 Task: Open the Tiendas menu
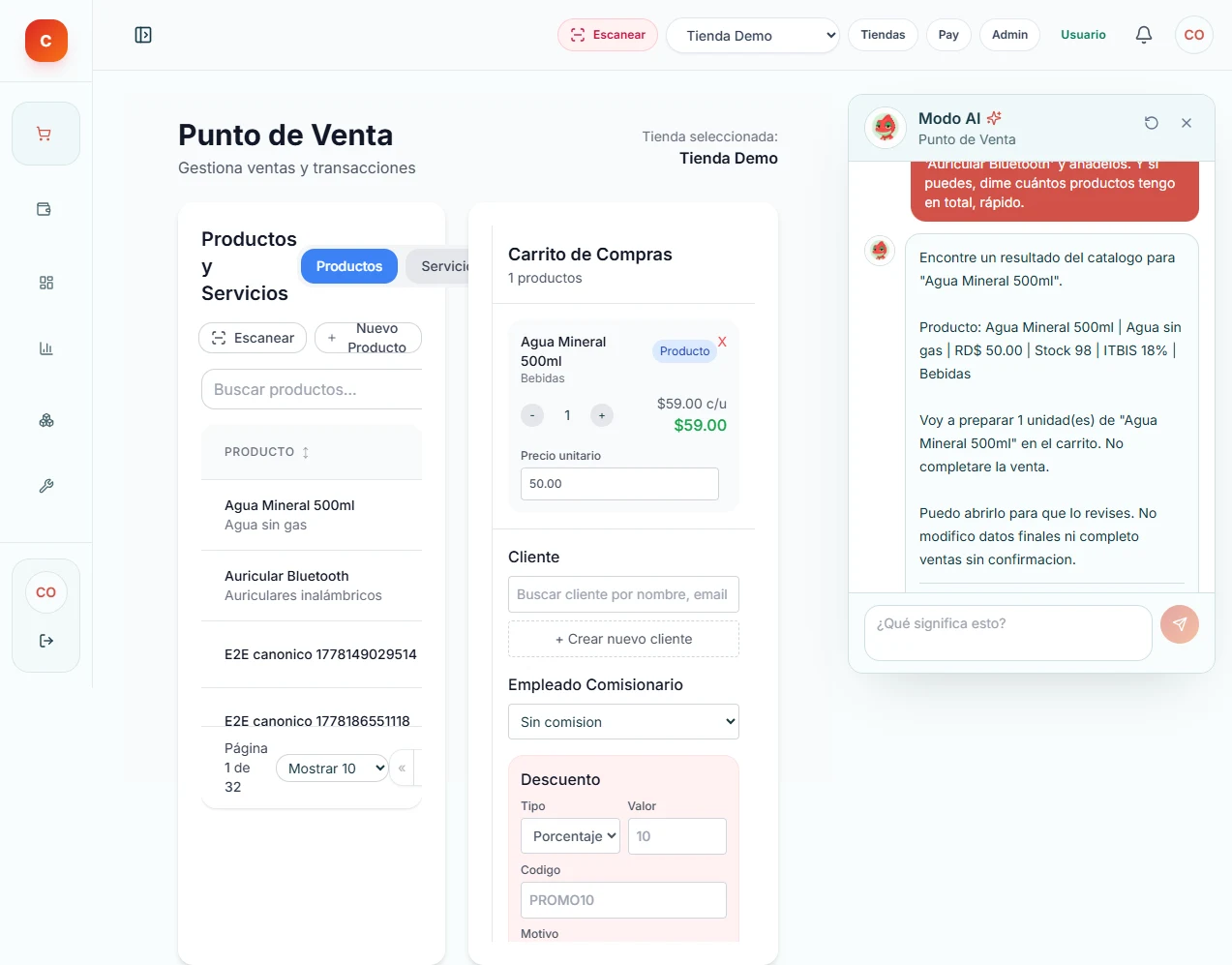pos(883,35)
